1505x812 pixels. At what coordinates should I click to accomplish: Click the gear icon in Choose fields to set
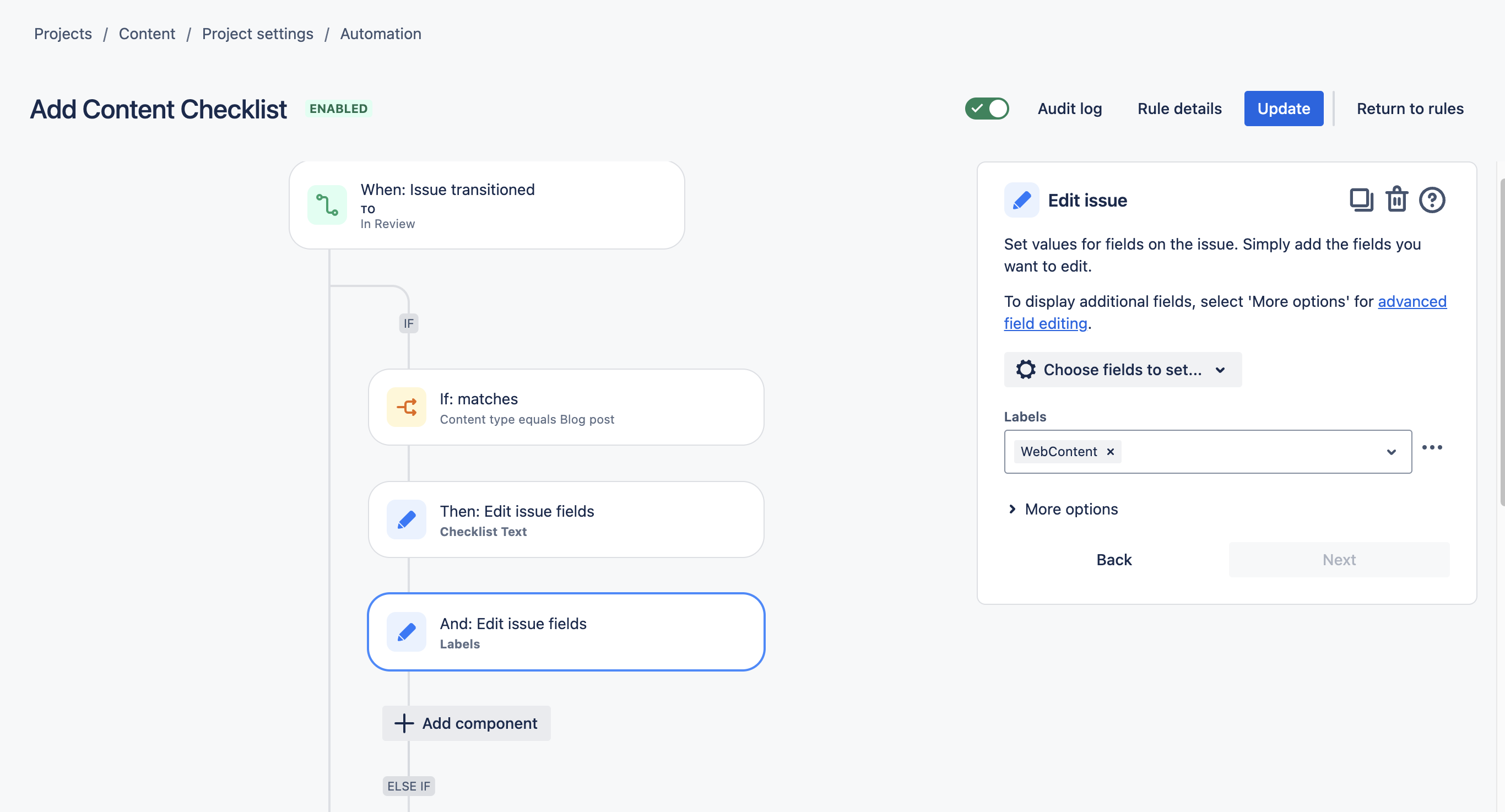tap(1025, 370)
